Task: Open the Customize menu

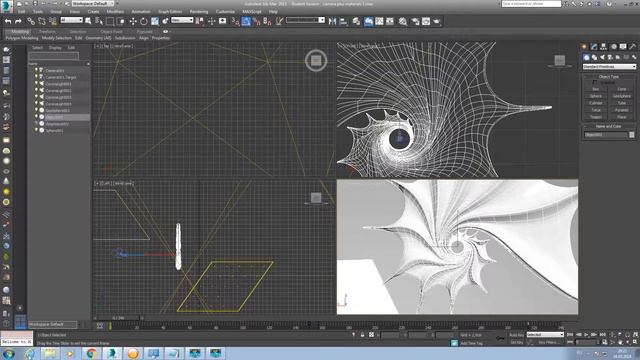Action: pyautogui.click(x=225, y=11)
